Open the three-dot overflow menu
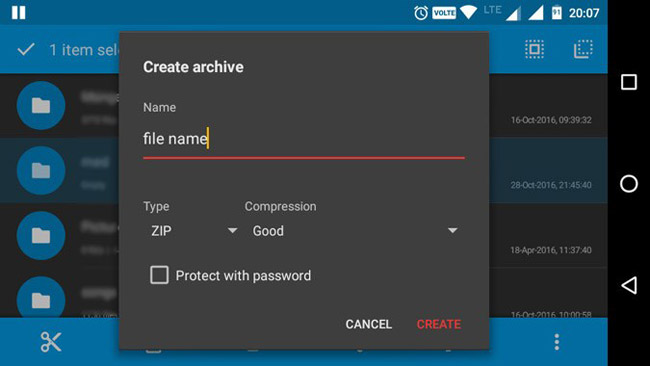This screenshot has height=366, width=650. point(557,342)
